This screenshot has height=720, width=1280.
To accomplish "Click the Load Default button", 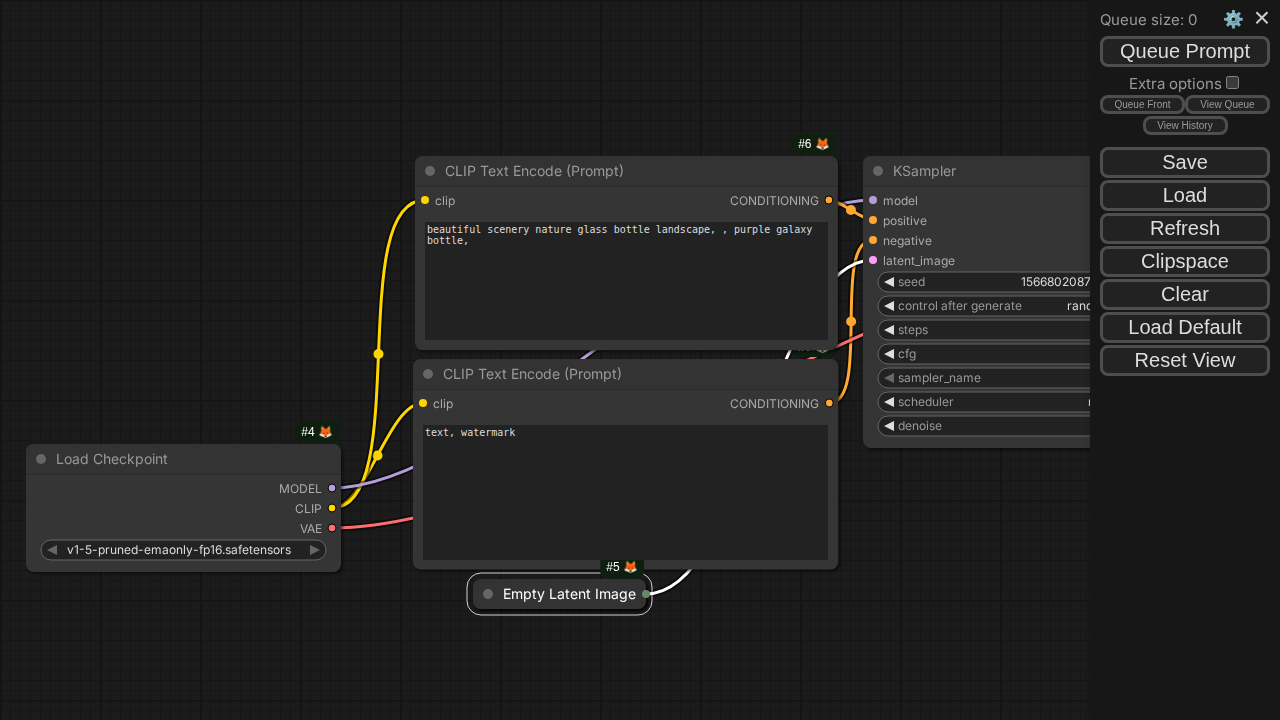I will (x=1185, y=327).
